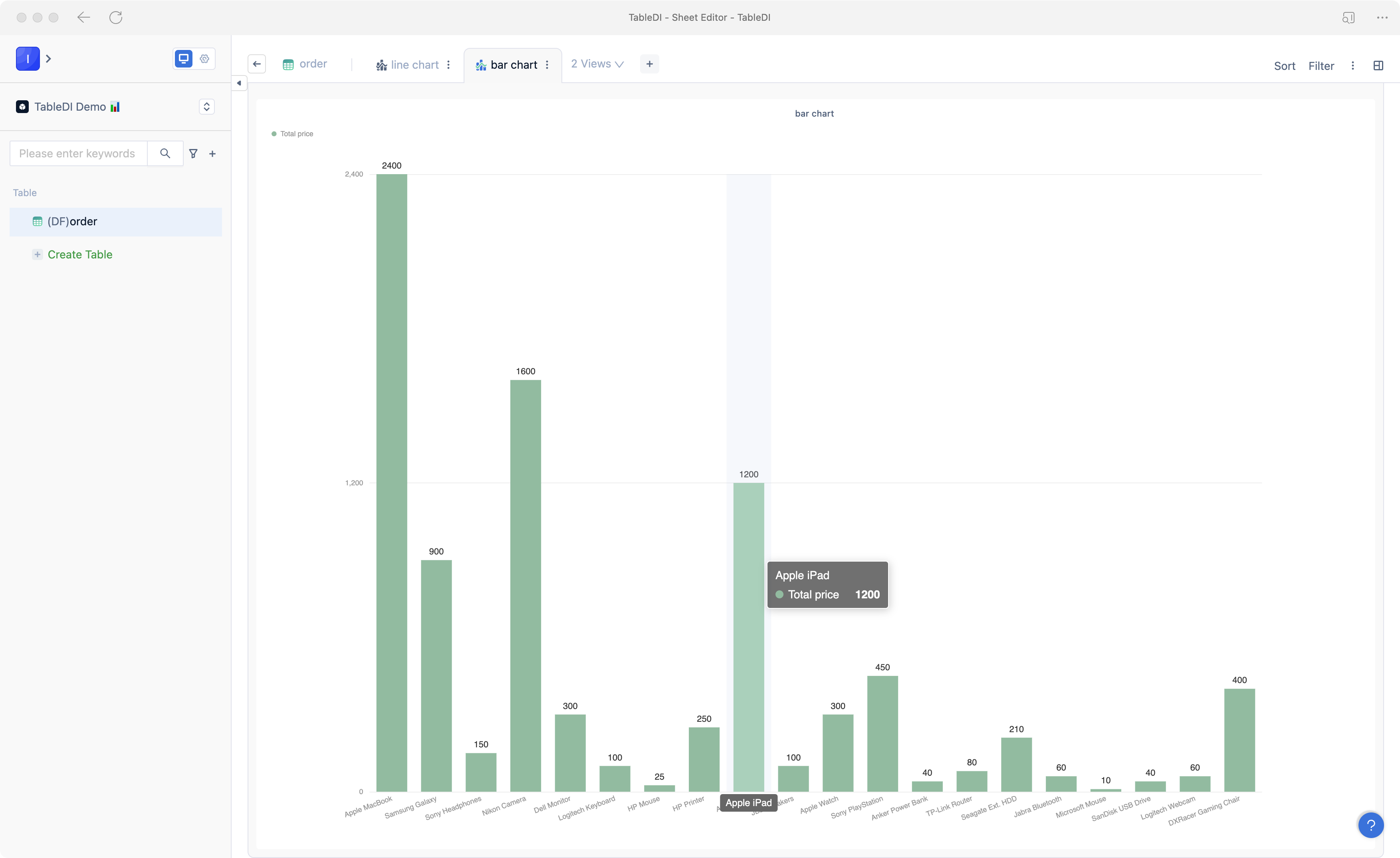Click the Filter button
This screenshot has width=1400, height=858.
pyautogui.click(x=1321, y=66)
